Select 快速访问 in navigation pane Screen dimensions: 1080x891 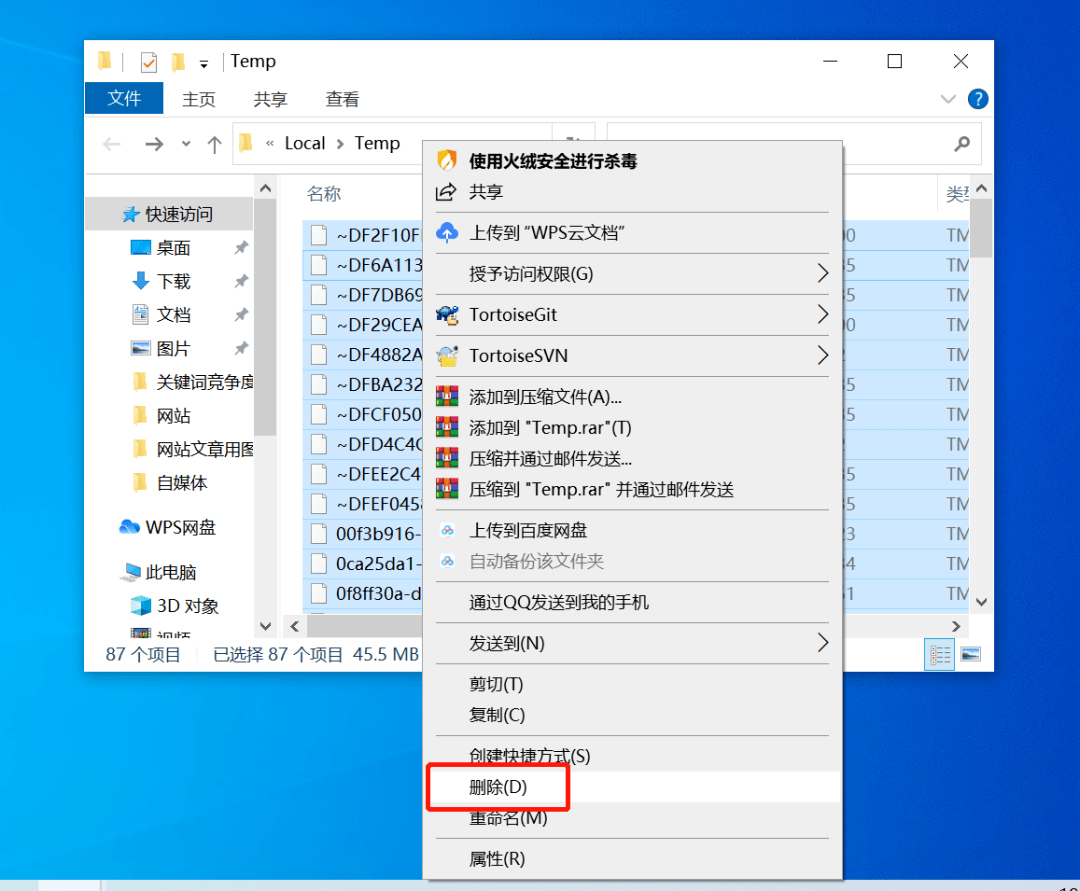coord(169,214)
